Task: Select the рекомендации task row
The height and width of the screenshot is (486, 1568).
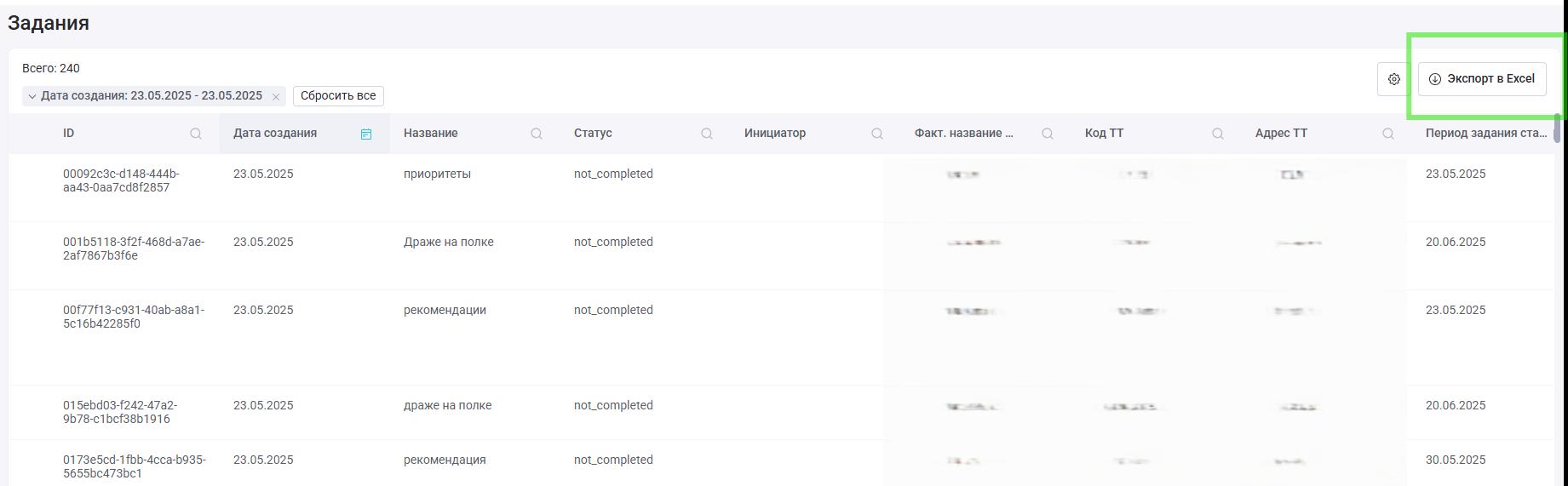Action: pyautogui.click(x=781, y=337)
